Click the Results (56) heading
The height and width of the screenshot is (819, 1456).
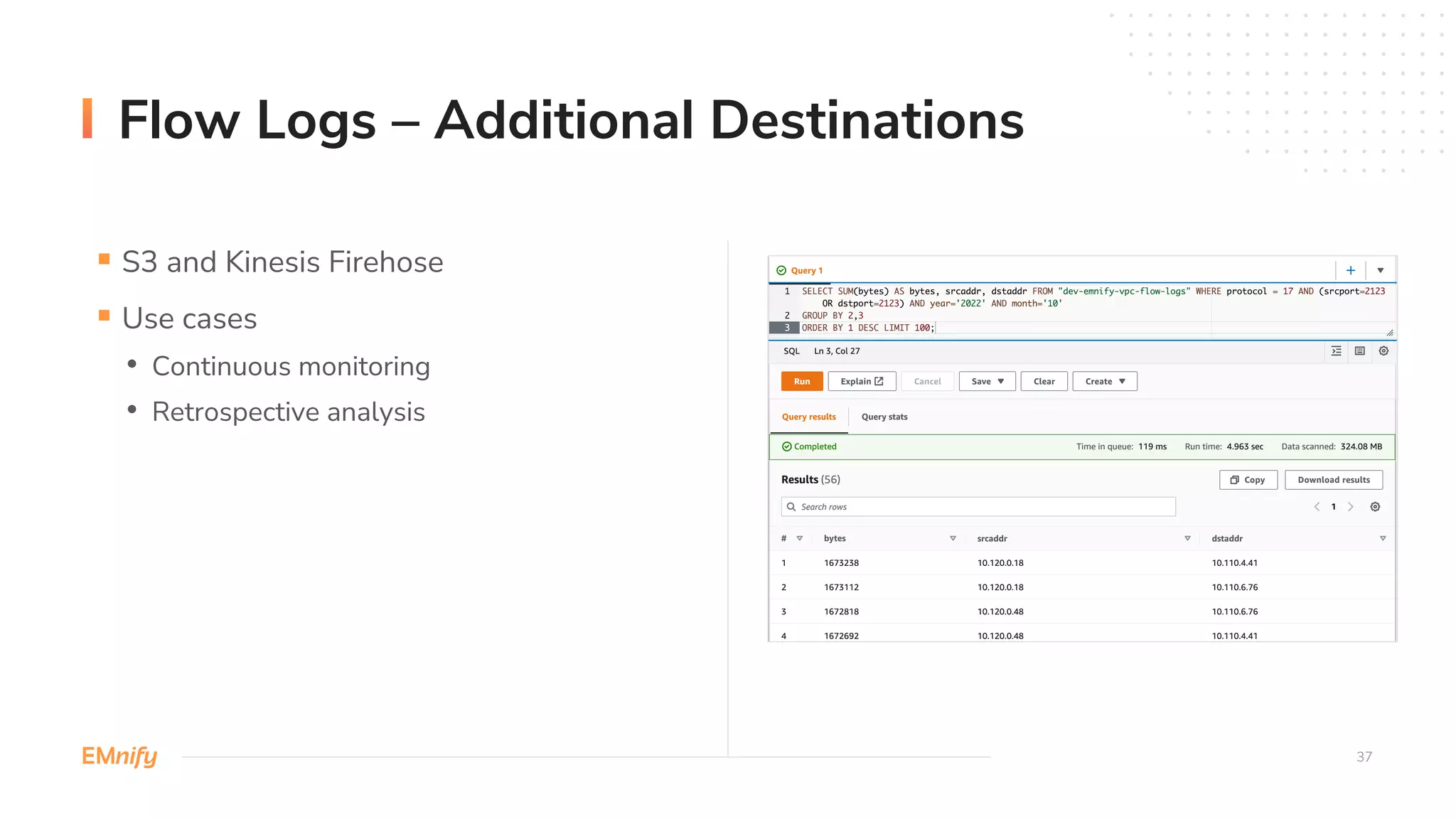coord(810,480)
